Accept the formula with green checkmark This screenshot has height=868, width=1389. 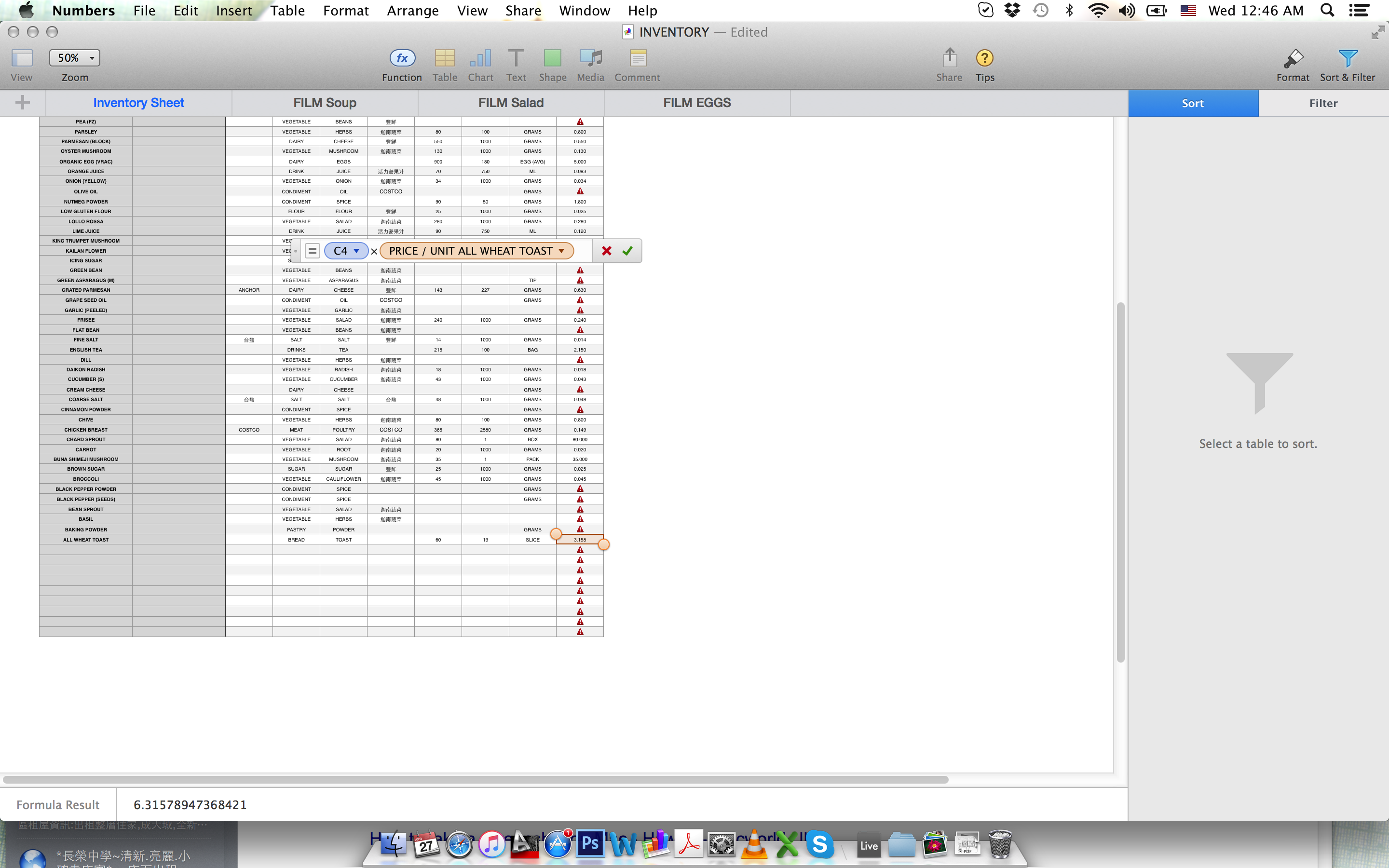pos(627,251)
